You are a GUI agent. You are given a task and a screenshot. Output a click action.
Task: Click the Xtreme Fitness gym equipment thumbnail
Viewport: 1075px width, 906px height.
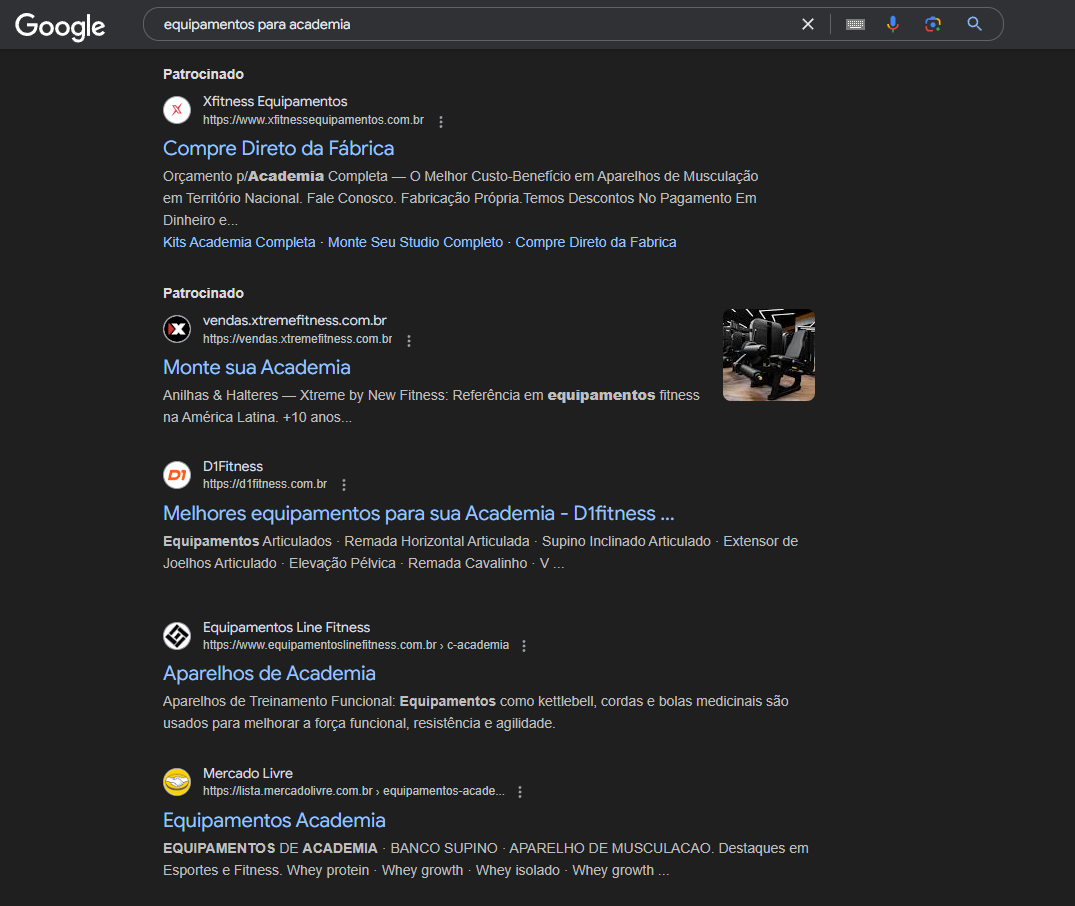pos(768,355)
